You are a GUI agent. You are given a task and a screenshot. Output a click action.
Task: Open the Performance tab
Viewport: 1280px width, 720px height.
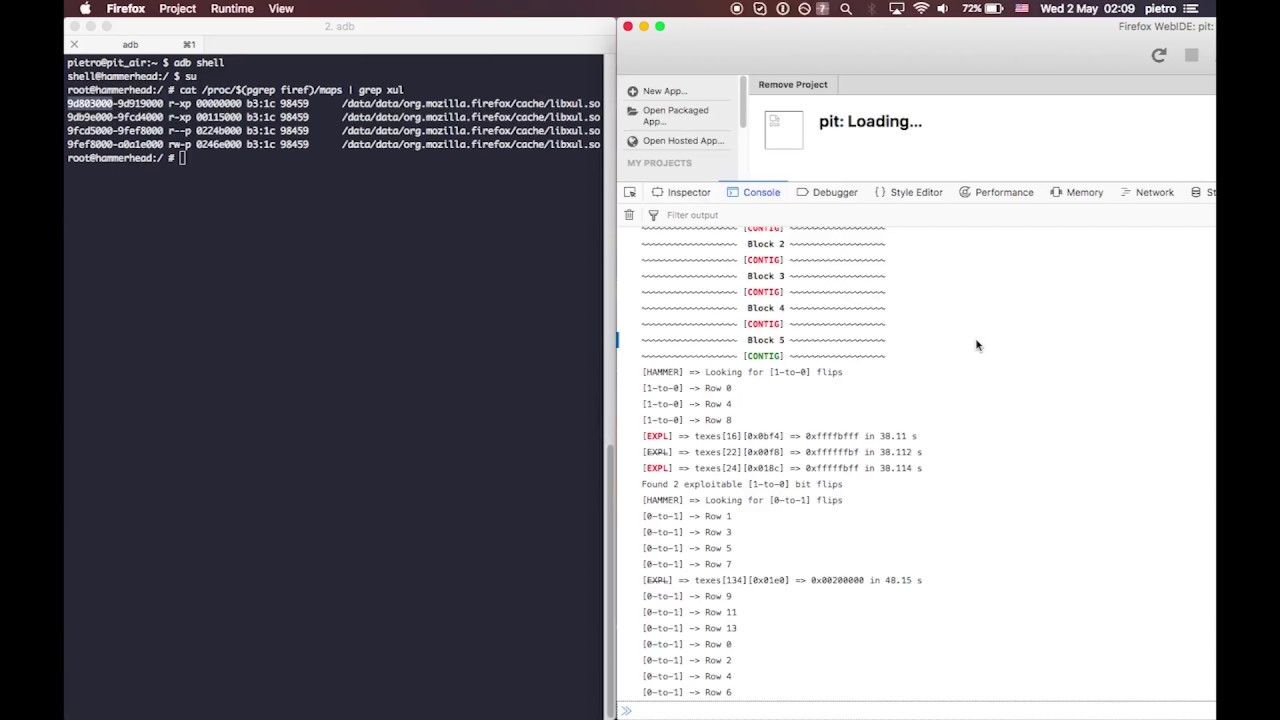point(996,192)
